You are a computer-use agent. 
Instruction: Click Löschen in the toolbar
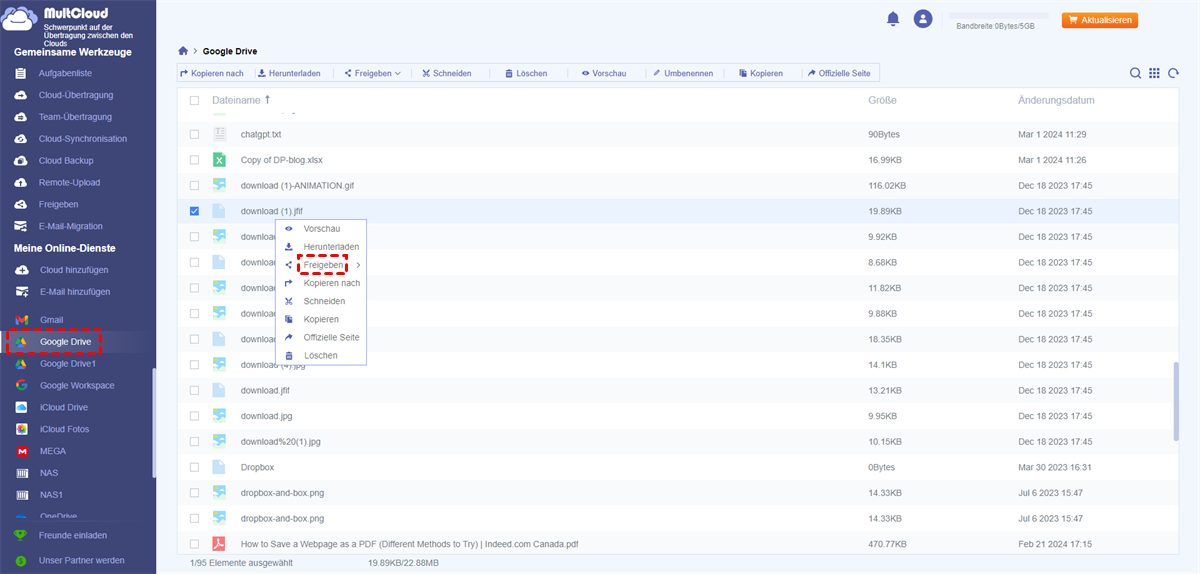click(x=526, y=73)
